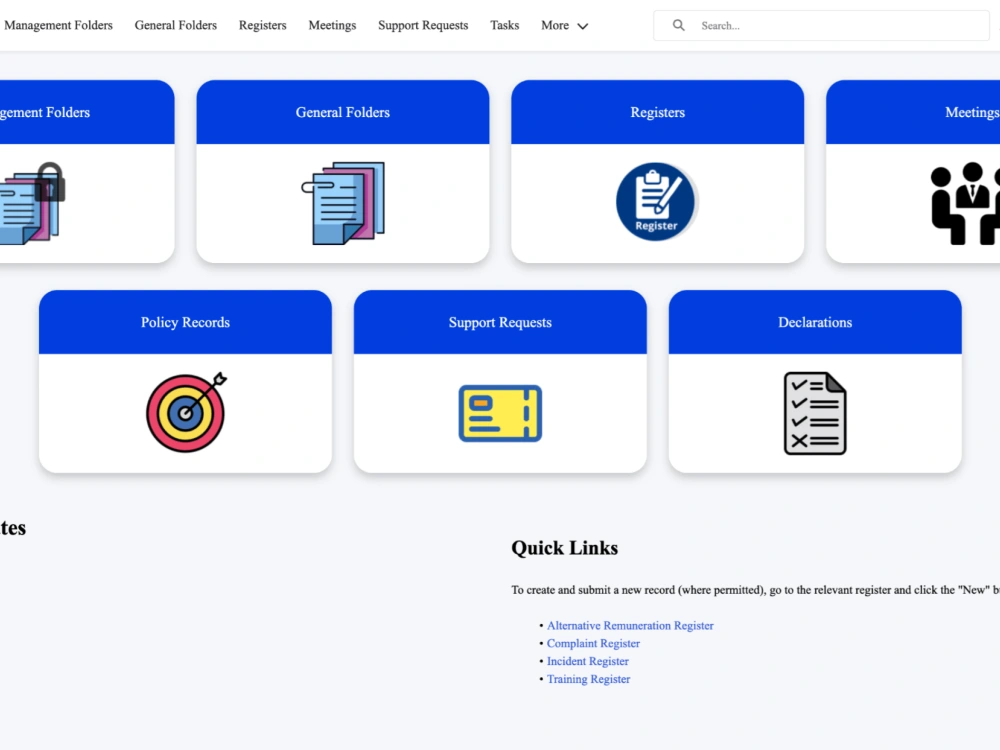Open the Declarations checklist document icon
The width and height of the screenshot is (1000, 750).
click(815, 413)
